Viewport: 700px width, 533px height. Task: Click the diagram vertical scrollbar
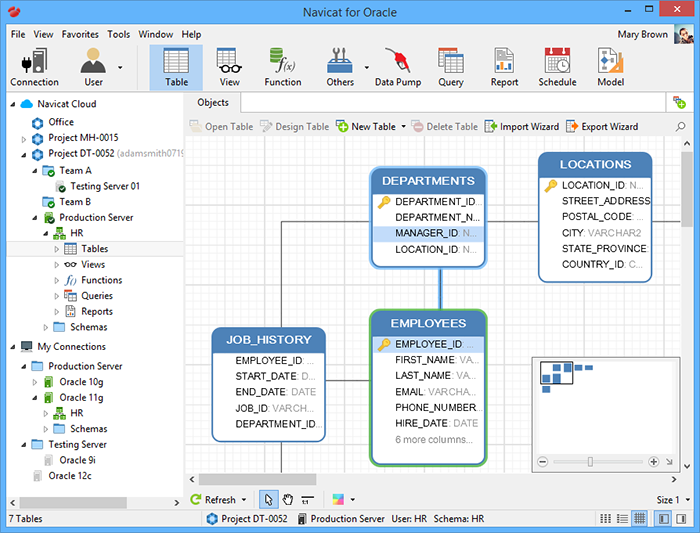[x=687, y=189]
